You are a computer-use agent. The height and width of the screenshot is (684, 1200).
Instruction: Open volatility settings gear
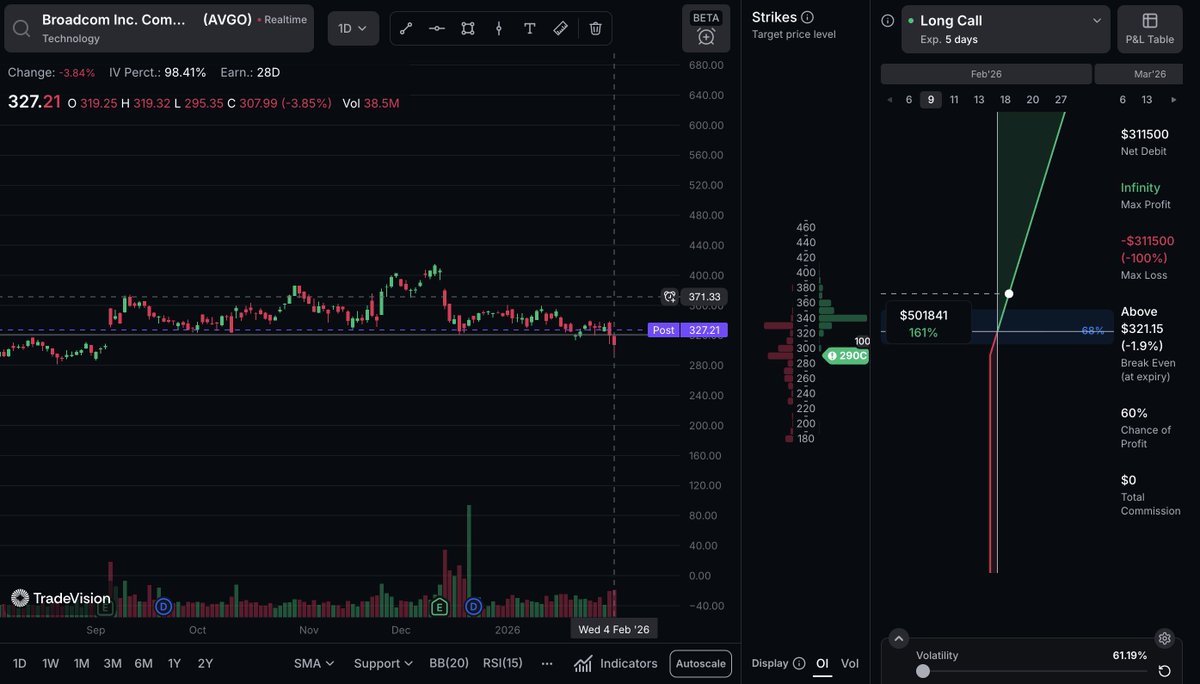point(1164,638)
